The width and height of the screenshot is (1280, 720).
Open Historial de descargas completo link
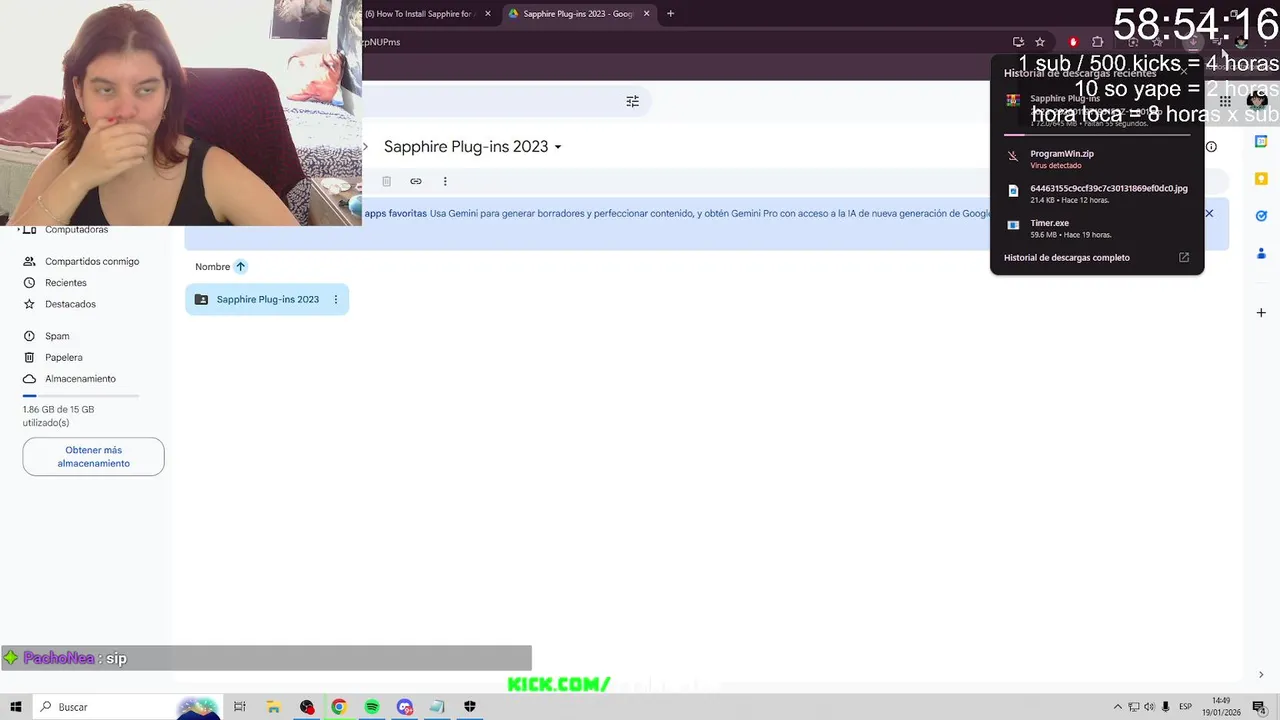pyautogui.click(x=1066, y=258)
